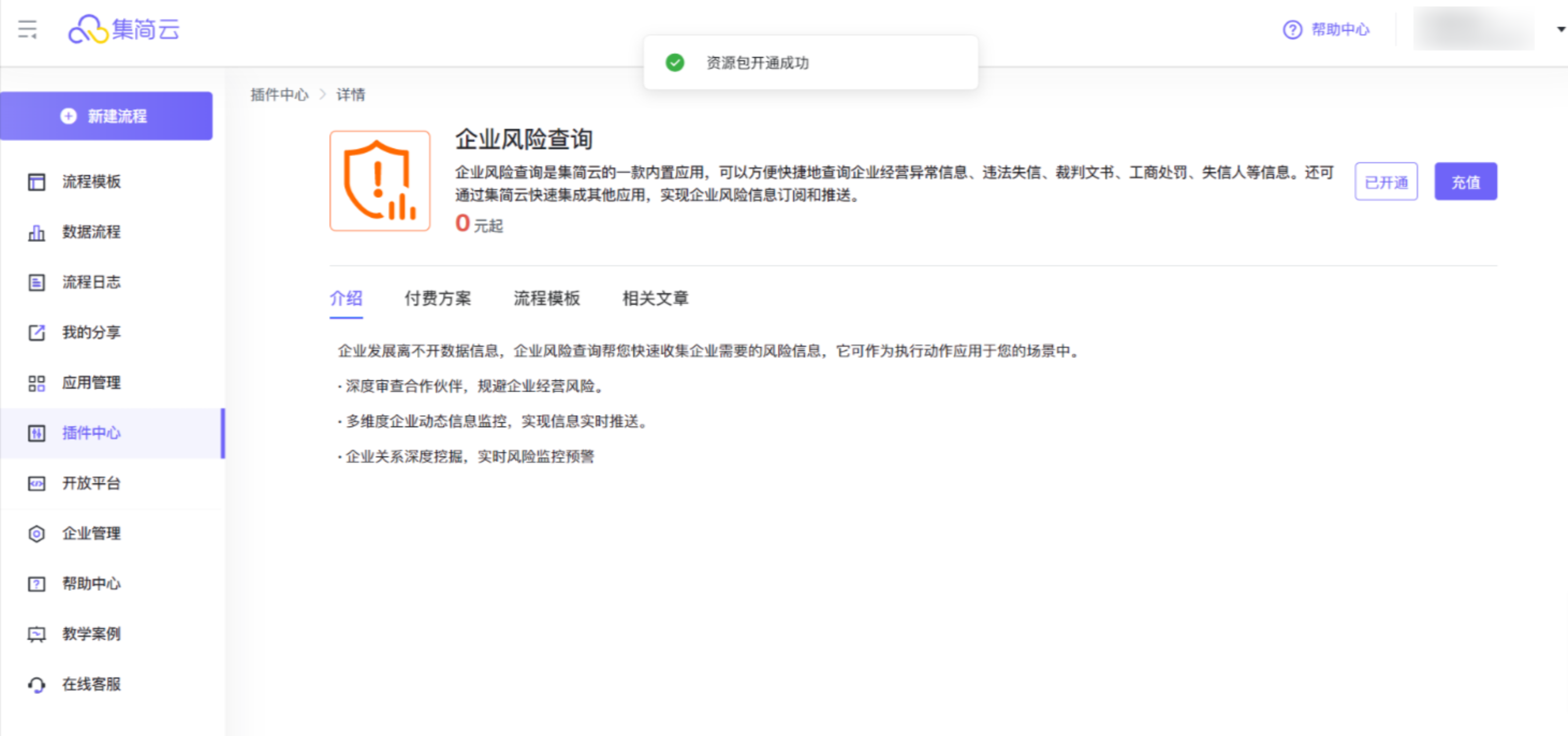Click the 数据流程 bar chart icon
Image resolution: width=1568 pixels, height=736 pixels.
tap(36, 232)
